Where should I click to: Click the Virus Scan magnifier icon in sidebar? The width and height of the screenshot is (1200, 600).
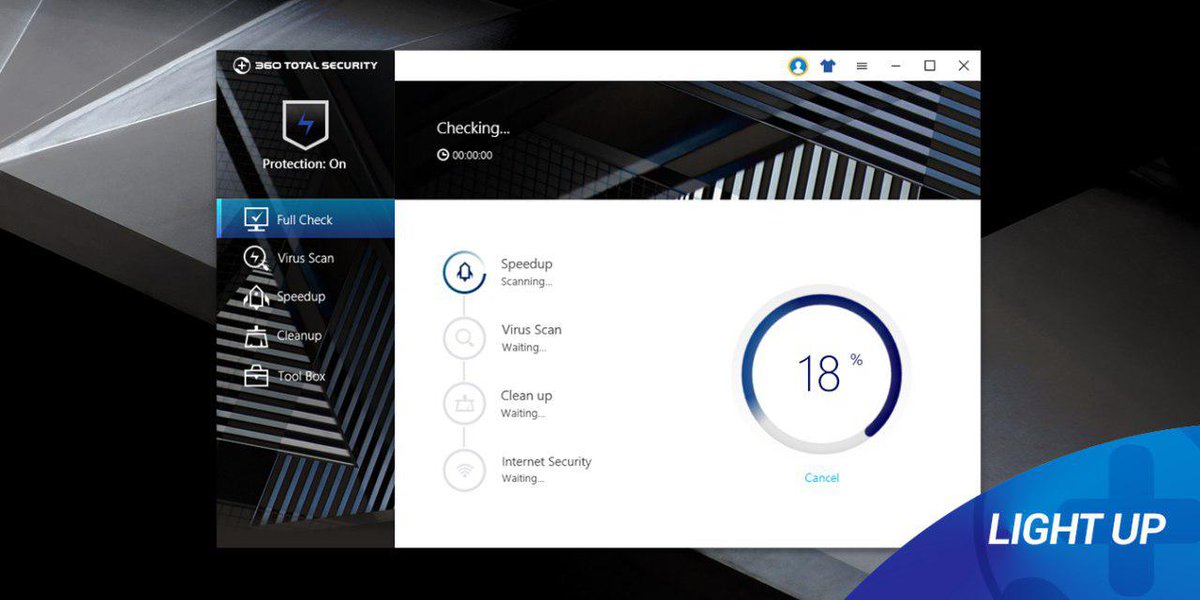(x=257, y=258)
